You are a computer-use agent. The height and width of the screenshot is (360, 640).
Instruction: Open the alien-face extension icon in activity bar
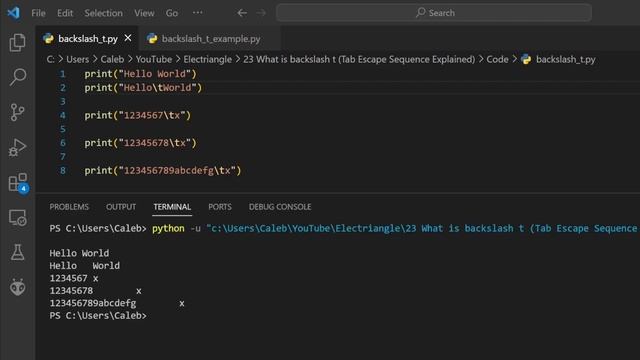pos(17,287)
